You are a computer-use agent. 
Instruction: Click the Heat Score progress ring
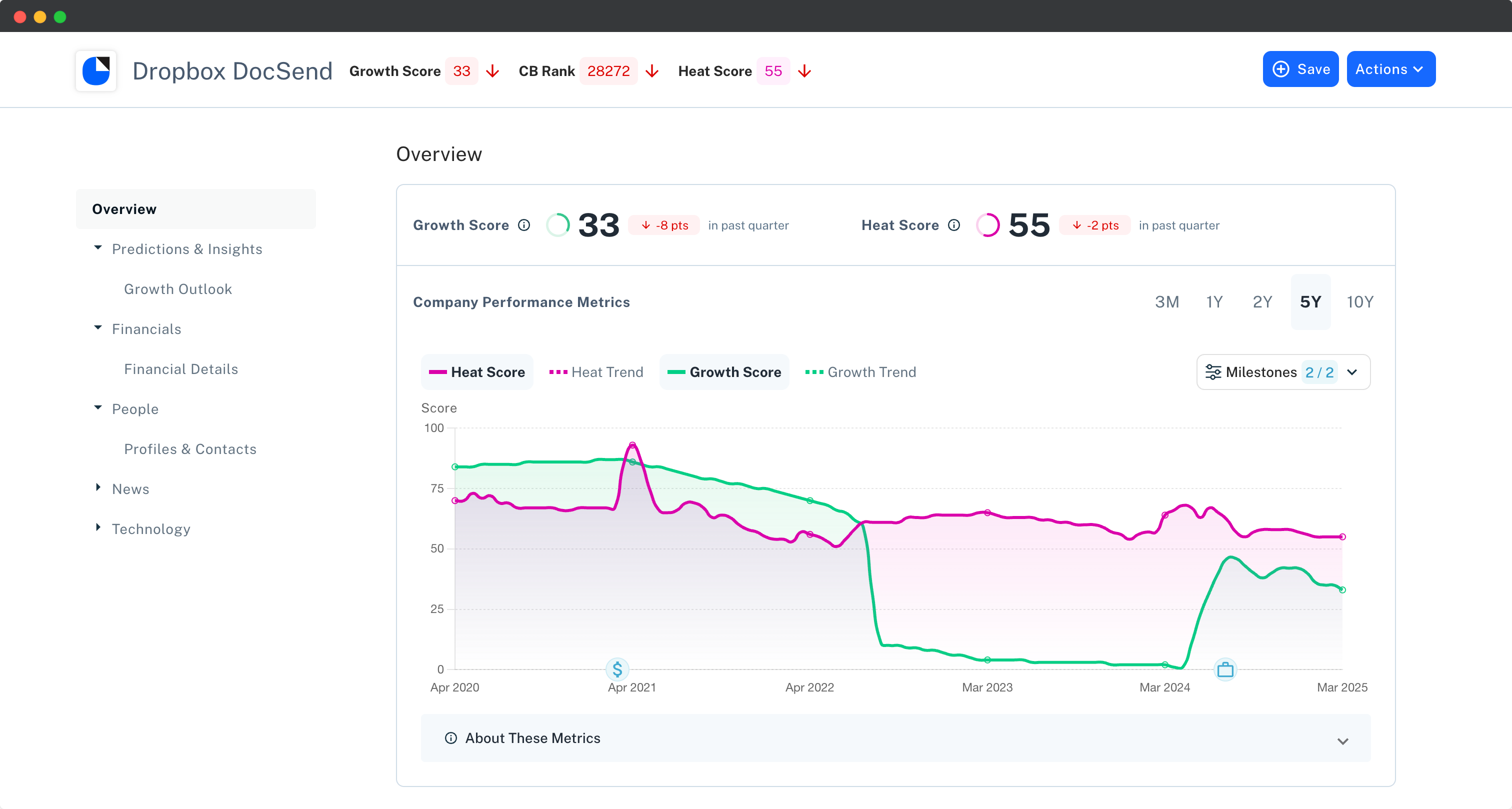point(988,225)
